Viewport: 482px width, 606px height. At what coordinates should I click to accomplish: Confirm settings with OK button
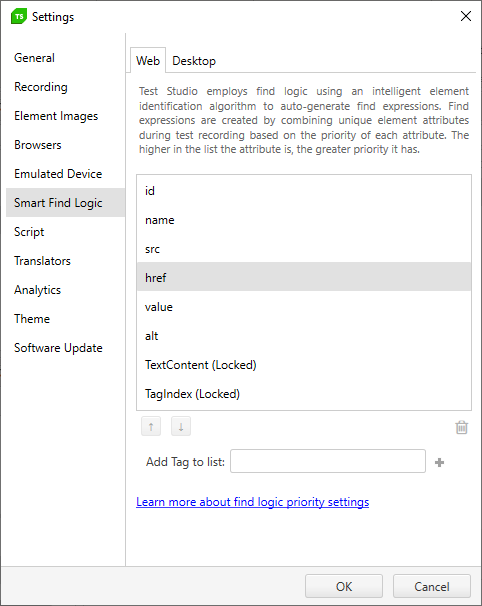344,586
